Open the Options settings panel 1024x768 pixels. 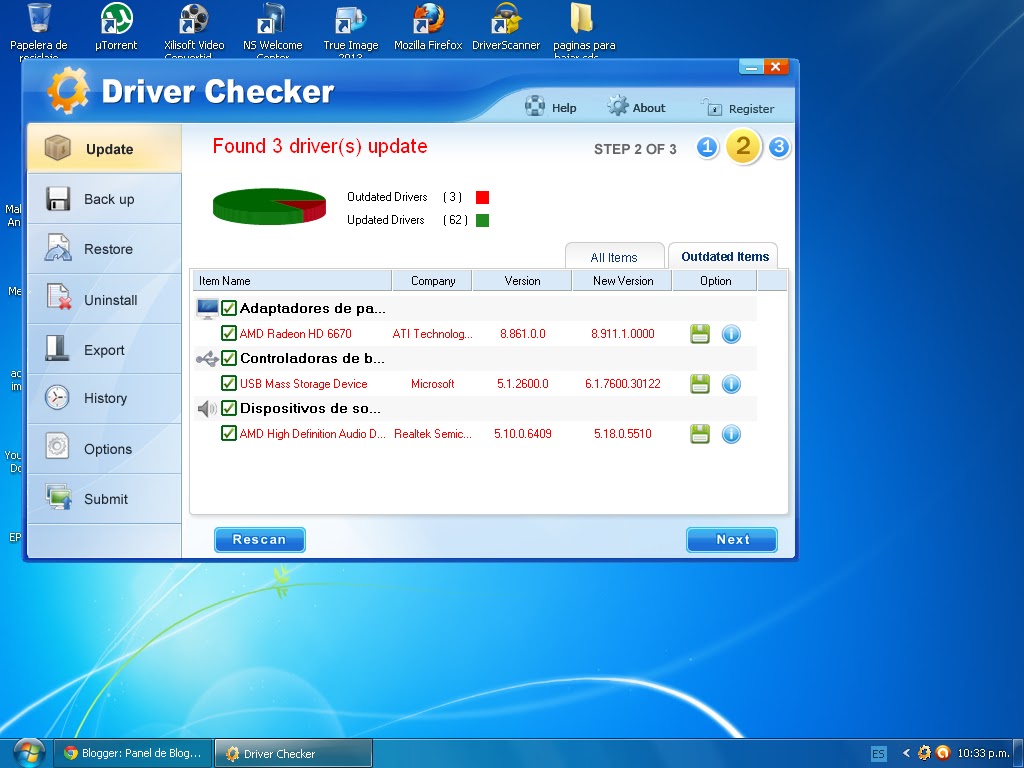point(104,449)
